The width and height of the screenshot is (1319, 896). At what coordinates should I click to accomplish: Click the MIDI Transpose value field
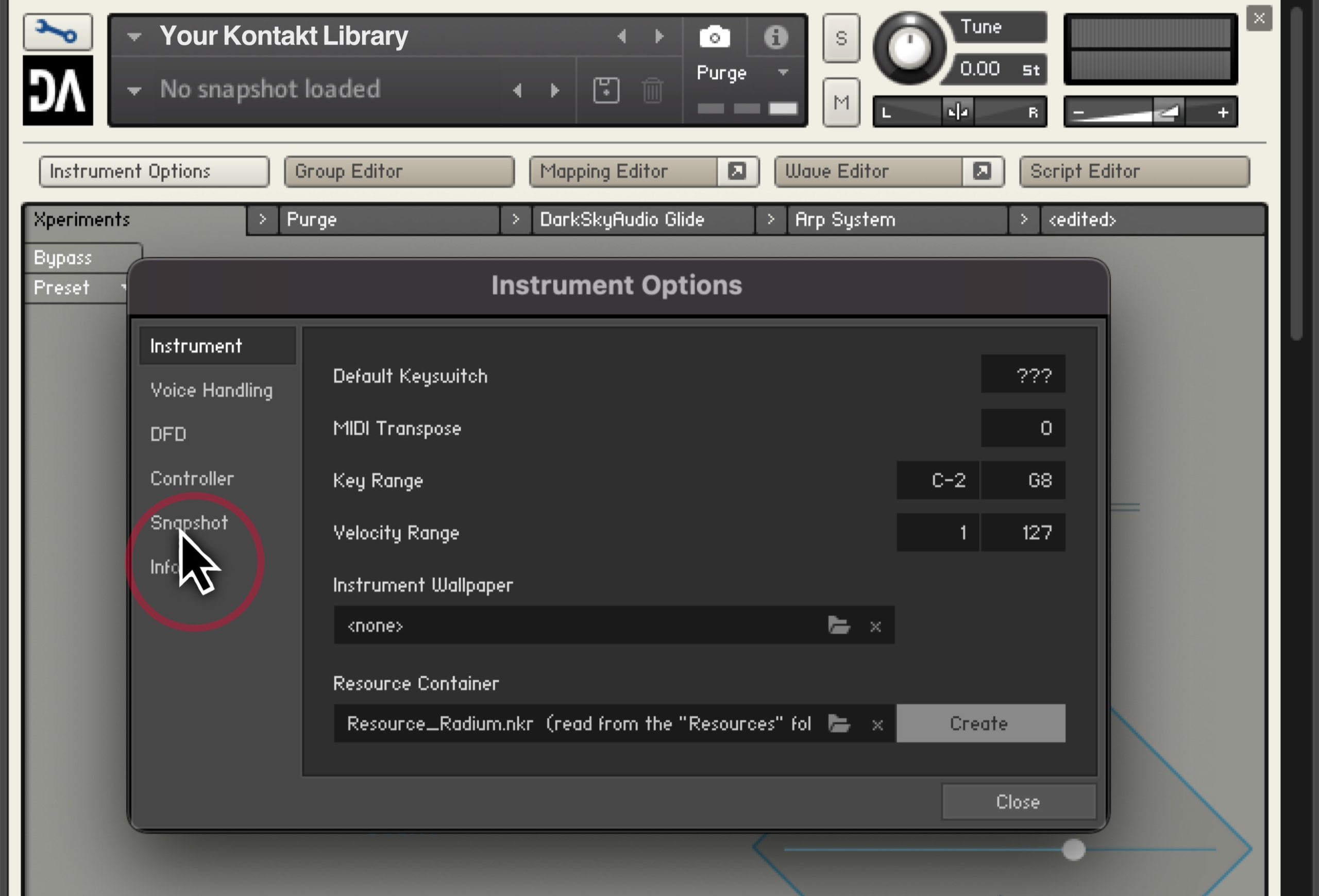(x=1023, y=428)
